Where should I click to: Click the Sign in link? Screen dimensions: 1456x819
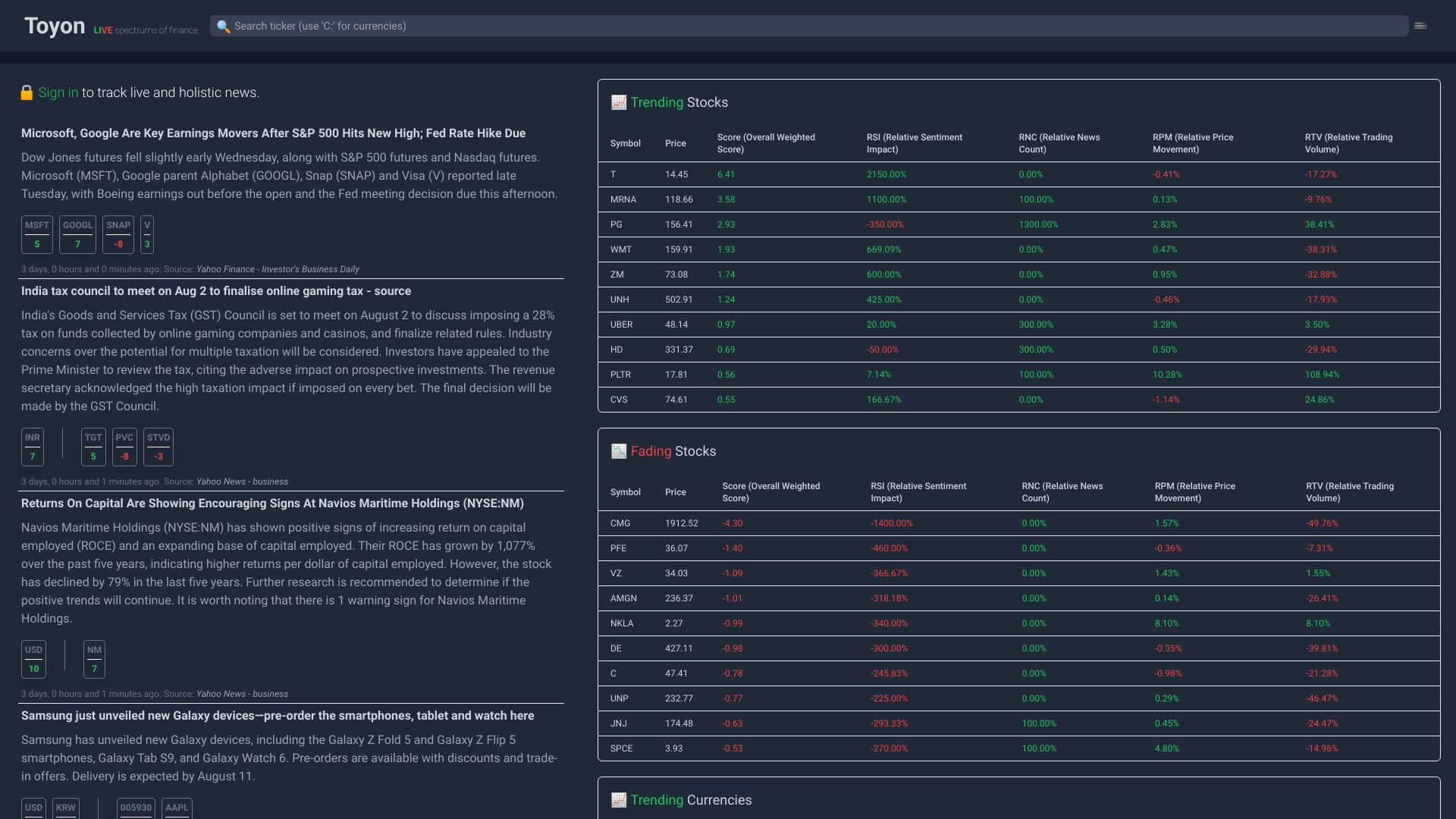(58, 92)
